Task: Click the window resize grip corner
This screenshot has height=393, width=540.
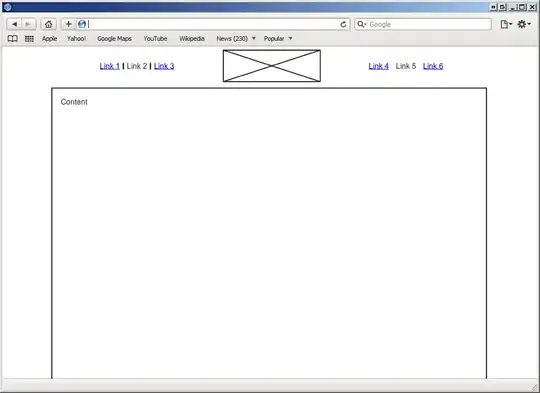Action: [x=534, y=387]
